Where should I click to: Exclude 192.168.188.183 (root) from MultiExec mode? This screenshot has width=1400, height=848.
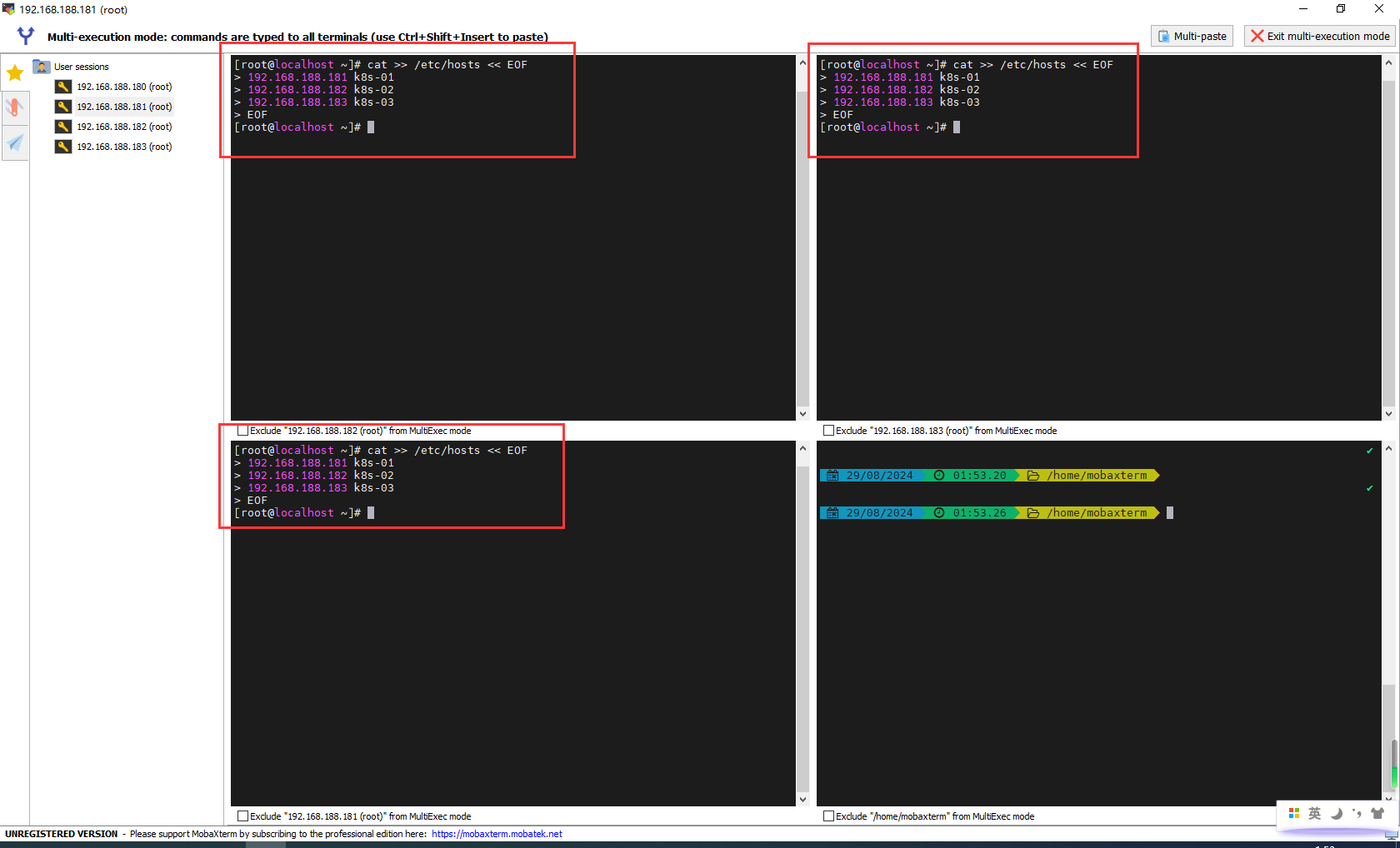click(x=828, y=431)
